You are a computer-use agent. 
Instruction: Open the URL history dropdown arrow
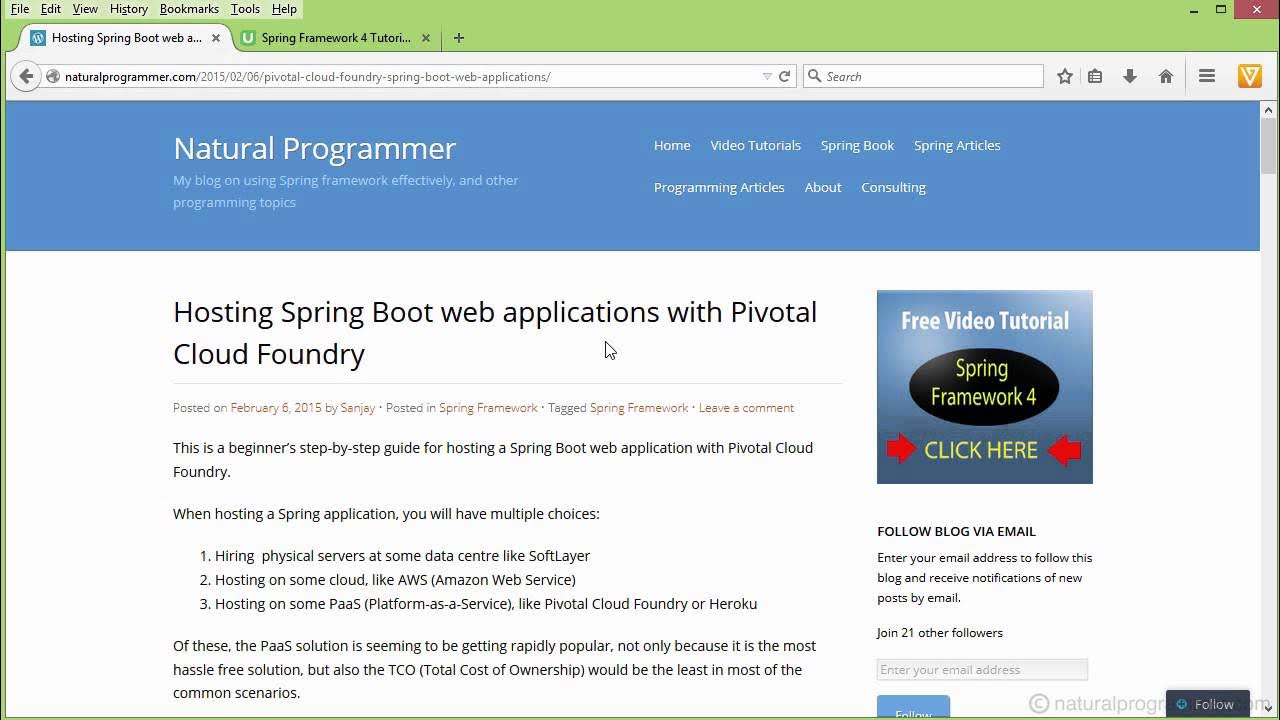(767, 76)
